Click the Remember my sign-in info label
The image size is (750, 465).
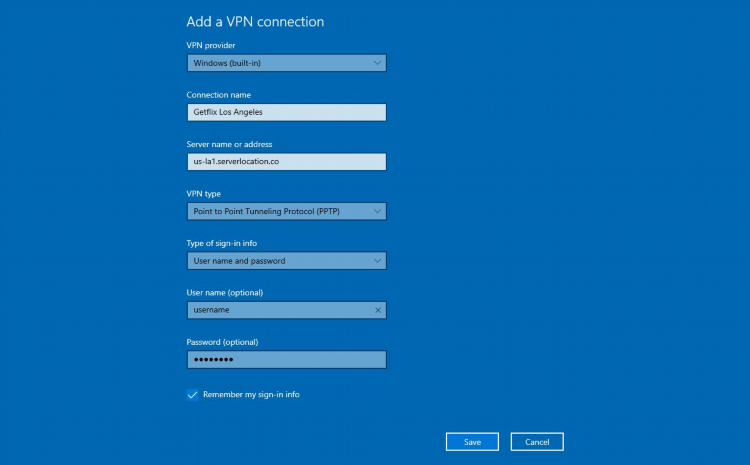click(251, 395)
